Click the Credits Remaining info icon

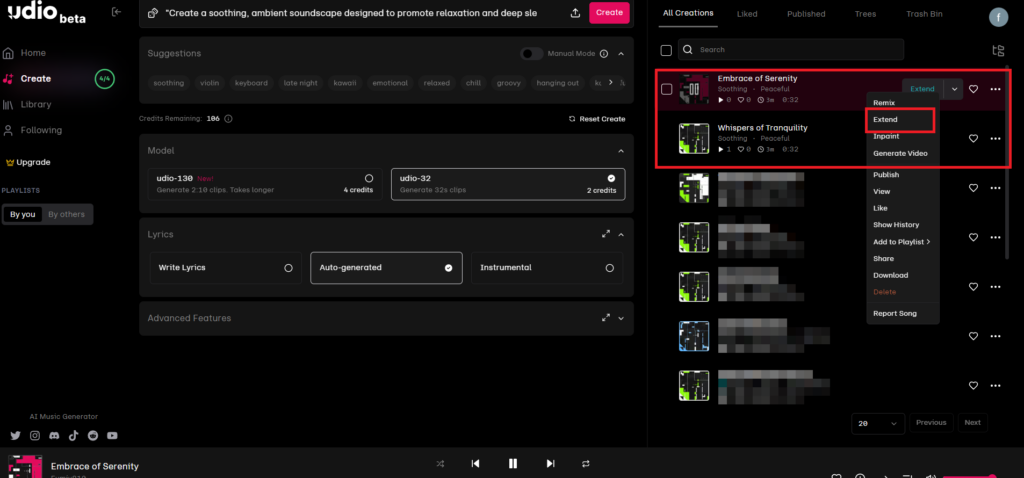(x=229, y=119)
